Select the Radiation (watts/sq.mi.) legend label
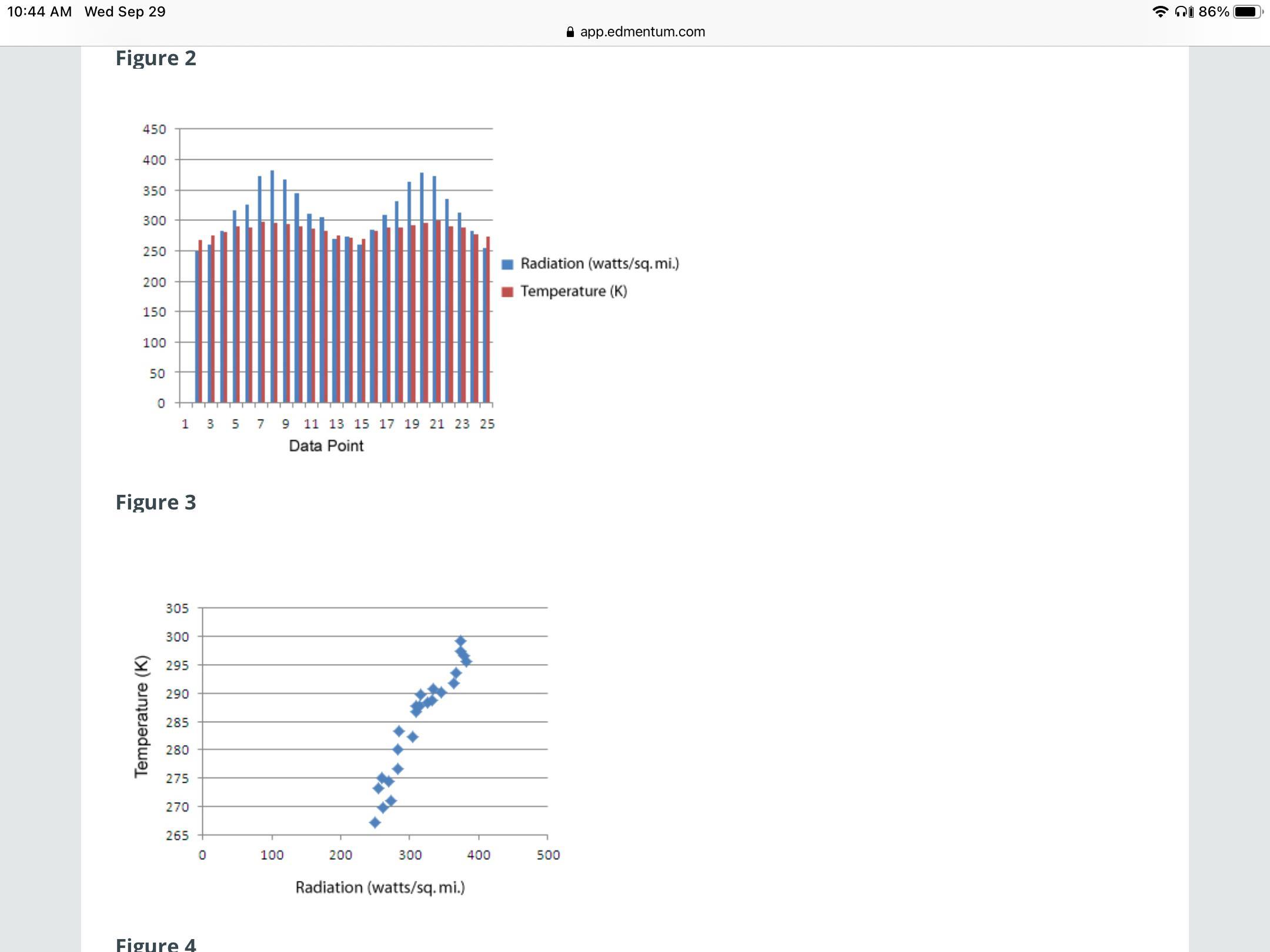 599,264
